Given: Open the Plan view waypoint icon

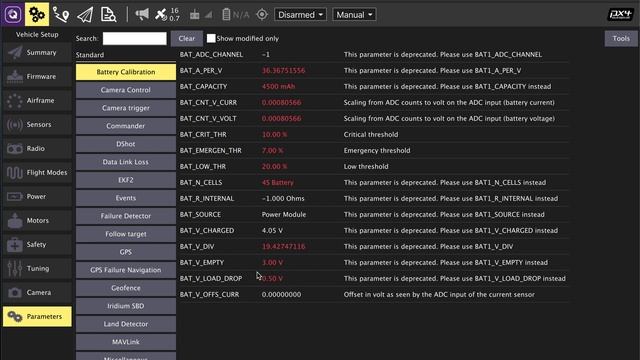Looking at the screenshot, I should [x=61, y=15].
